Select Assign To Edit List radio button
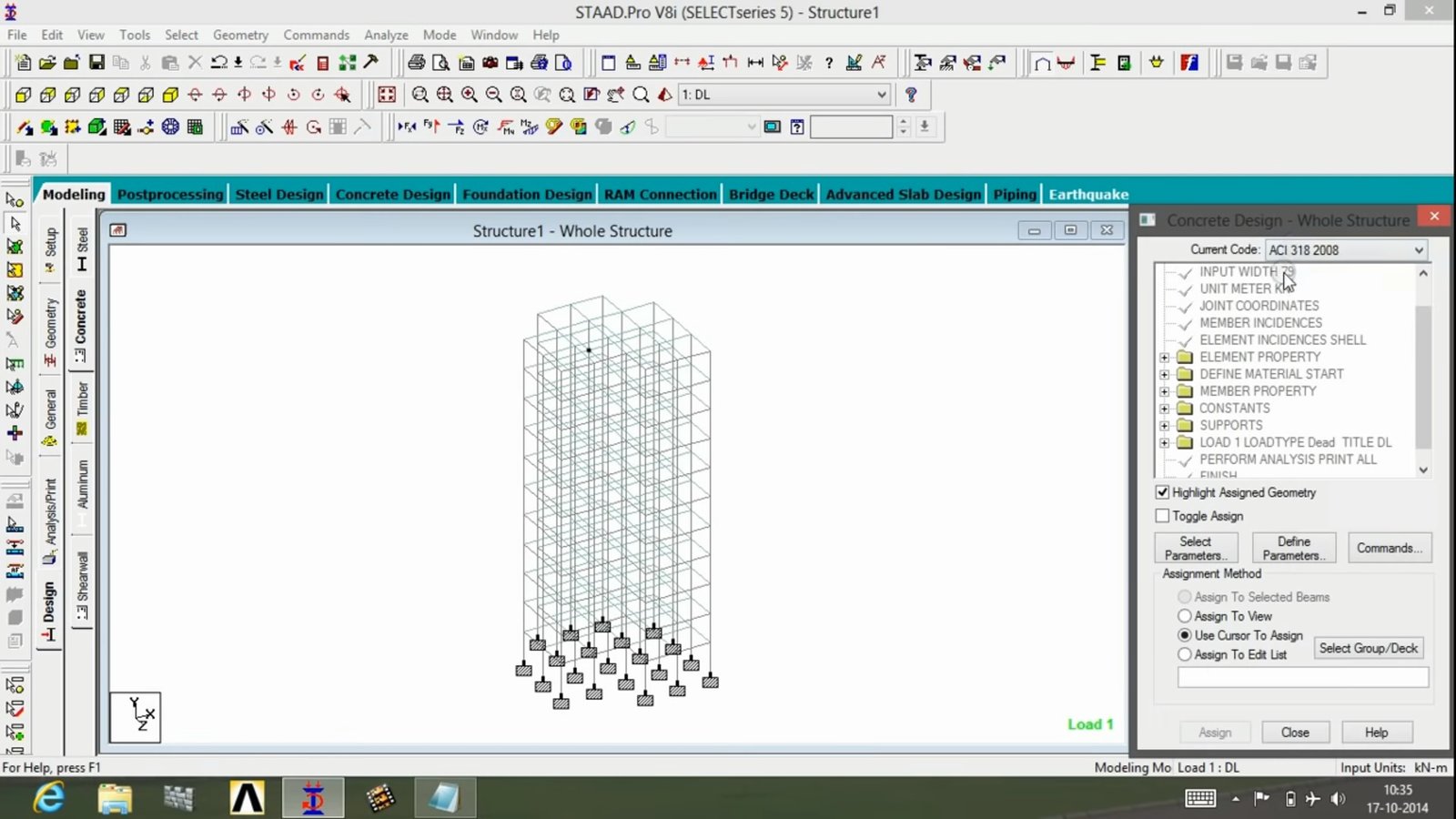Viewport: 1456px width, 819px height. coord(1185,654)
